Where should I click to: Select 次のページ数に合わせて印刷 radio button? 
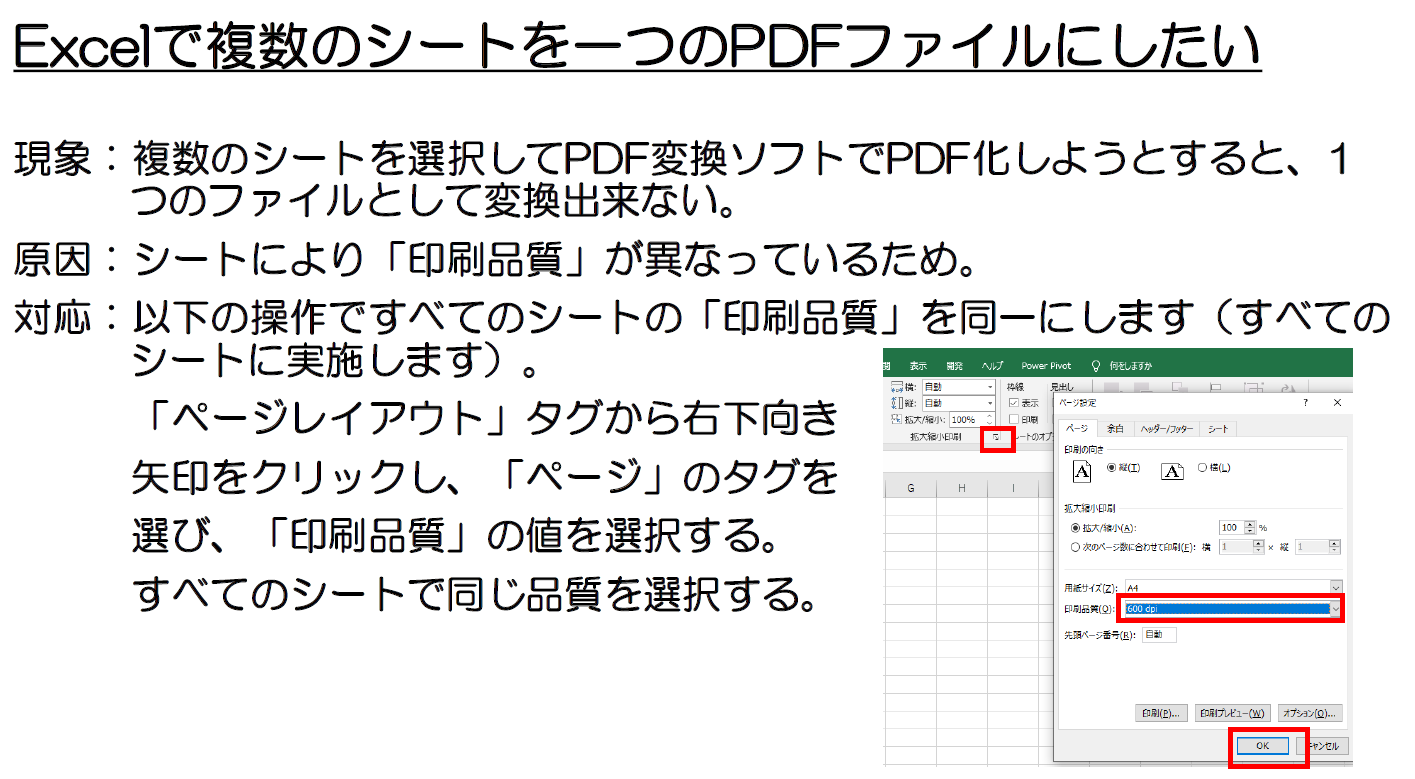coord(1075,548)
